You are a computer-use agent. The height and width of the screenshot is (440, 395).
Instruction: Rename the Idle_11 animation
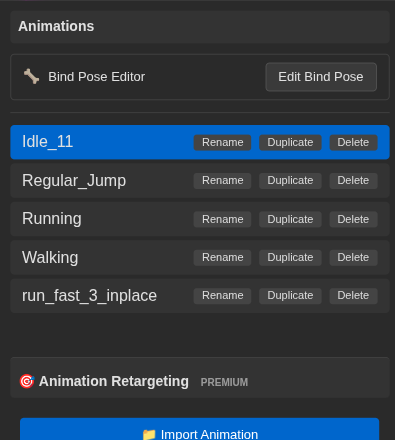[x=222, y=142]
